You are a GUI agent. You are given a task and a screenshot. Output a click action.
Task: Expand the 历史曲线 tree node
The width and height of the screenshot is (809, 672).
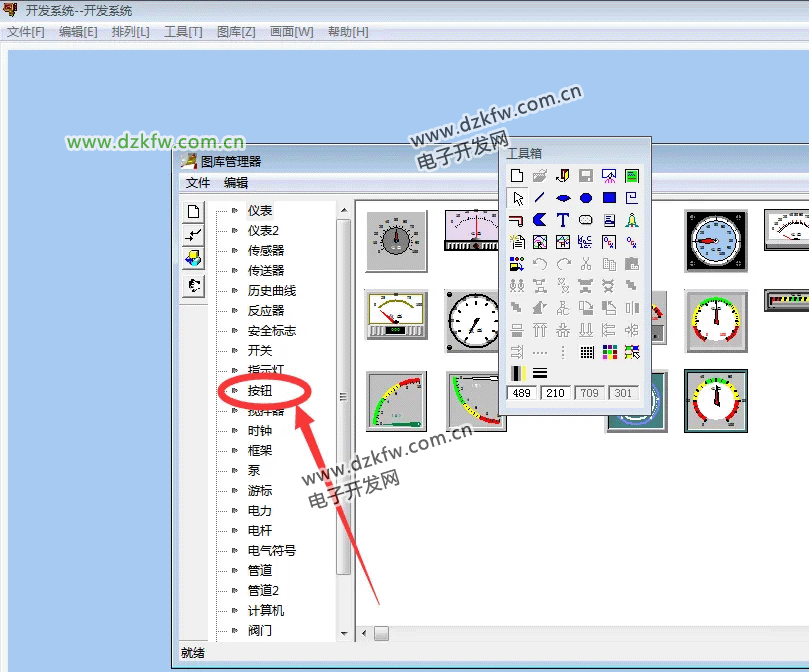click(234, 291)
